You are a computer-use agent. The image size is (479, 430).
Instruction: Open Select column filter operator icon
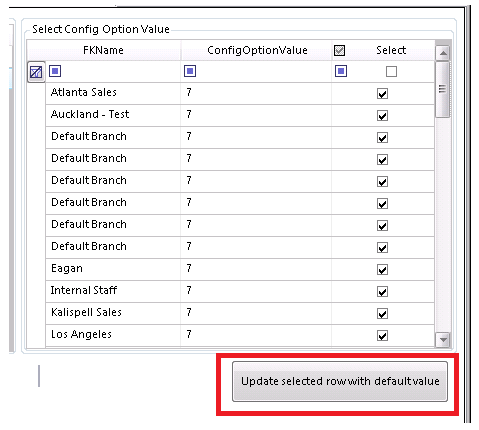[x=341, y=71]
